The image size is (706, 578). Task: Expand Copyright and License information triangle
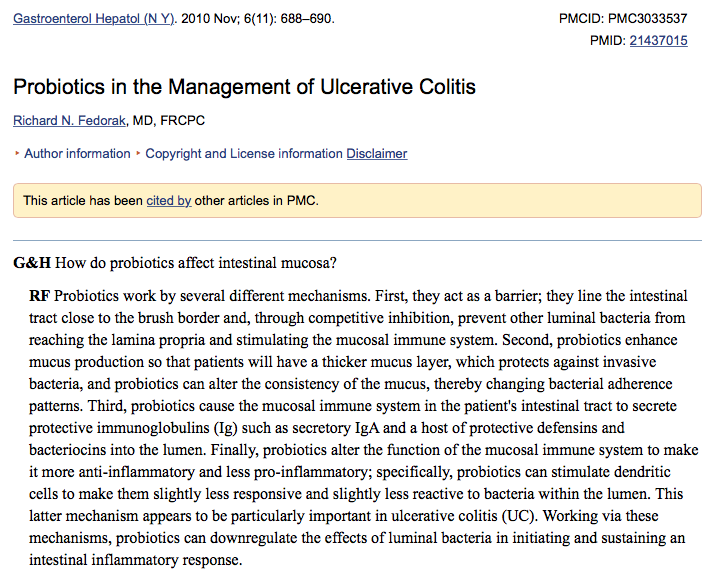[138, 154]
